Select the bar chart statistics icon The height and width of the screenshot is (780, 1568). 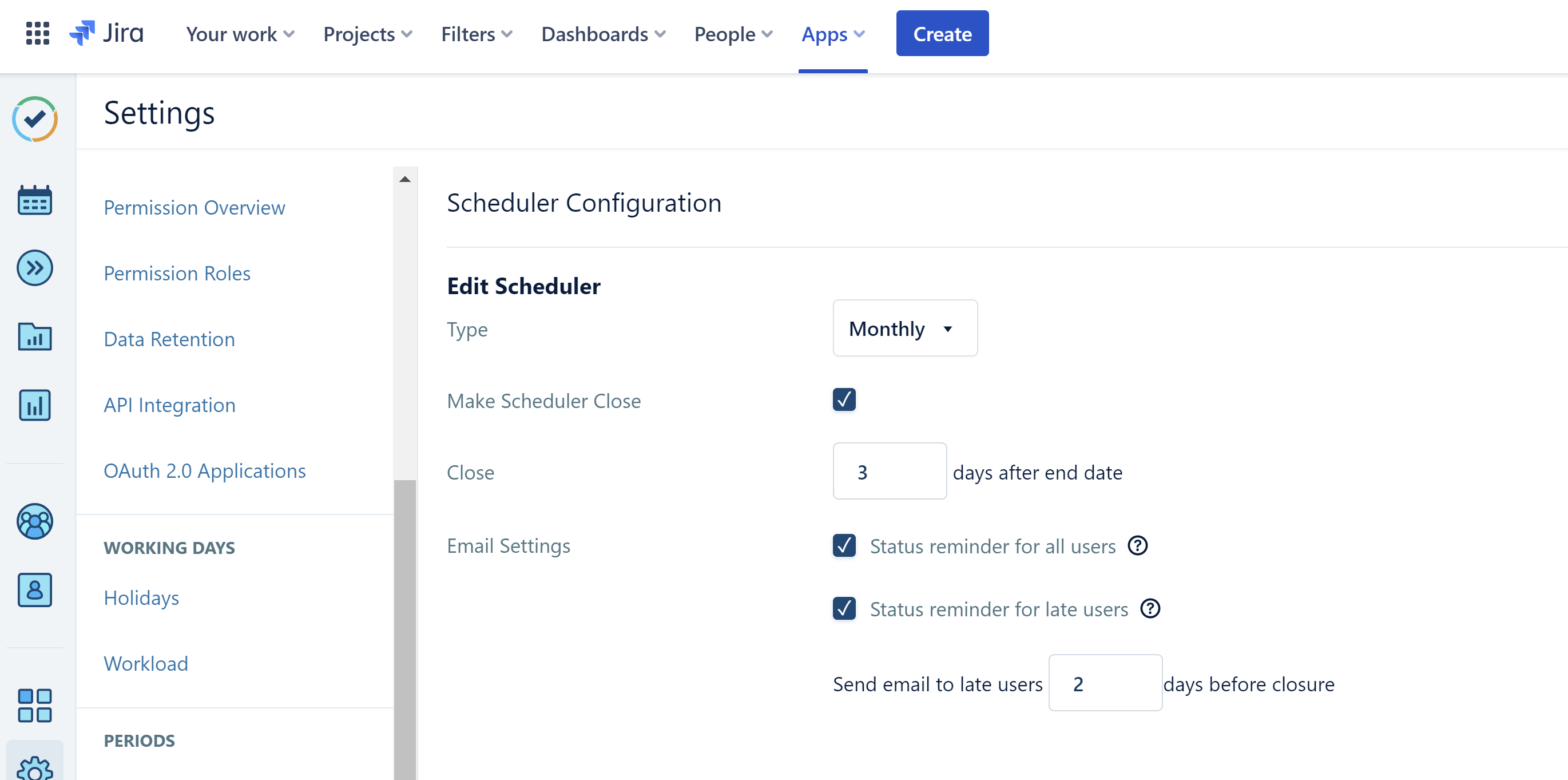click(35, 406)
